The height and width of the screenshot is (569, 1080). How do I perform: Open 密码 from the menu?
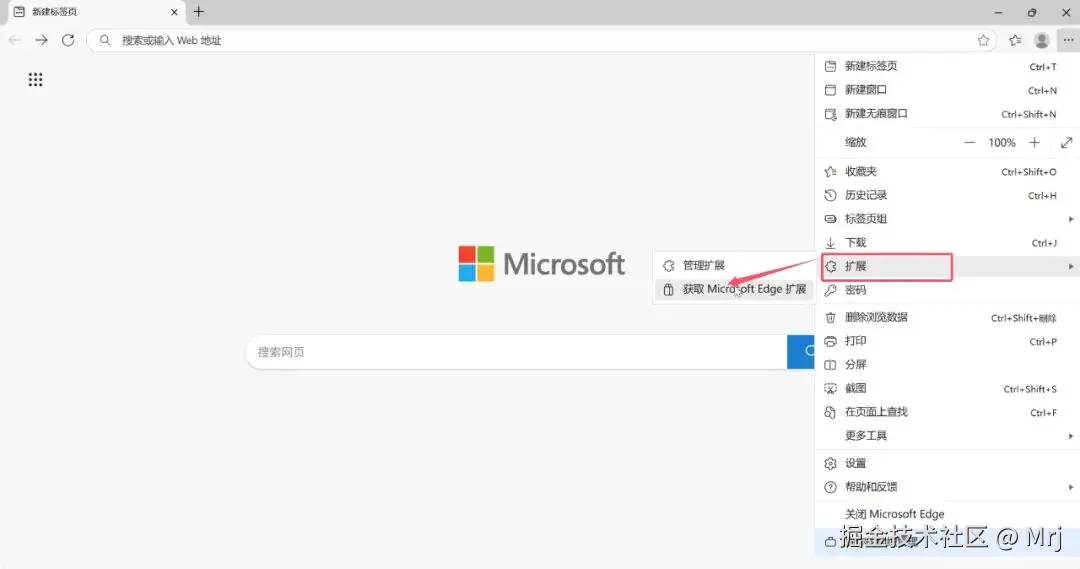pos(947,290)
